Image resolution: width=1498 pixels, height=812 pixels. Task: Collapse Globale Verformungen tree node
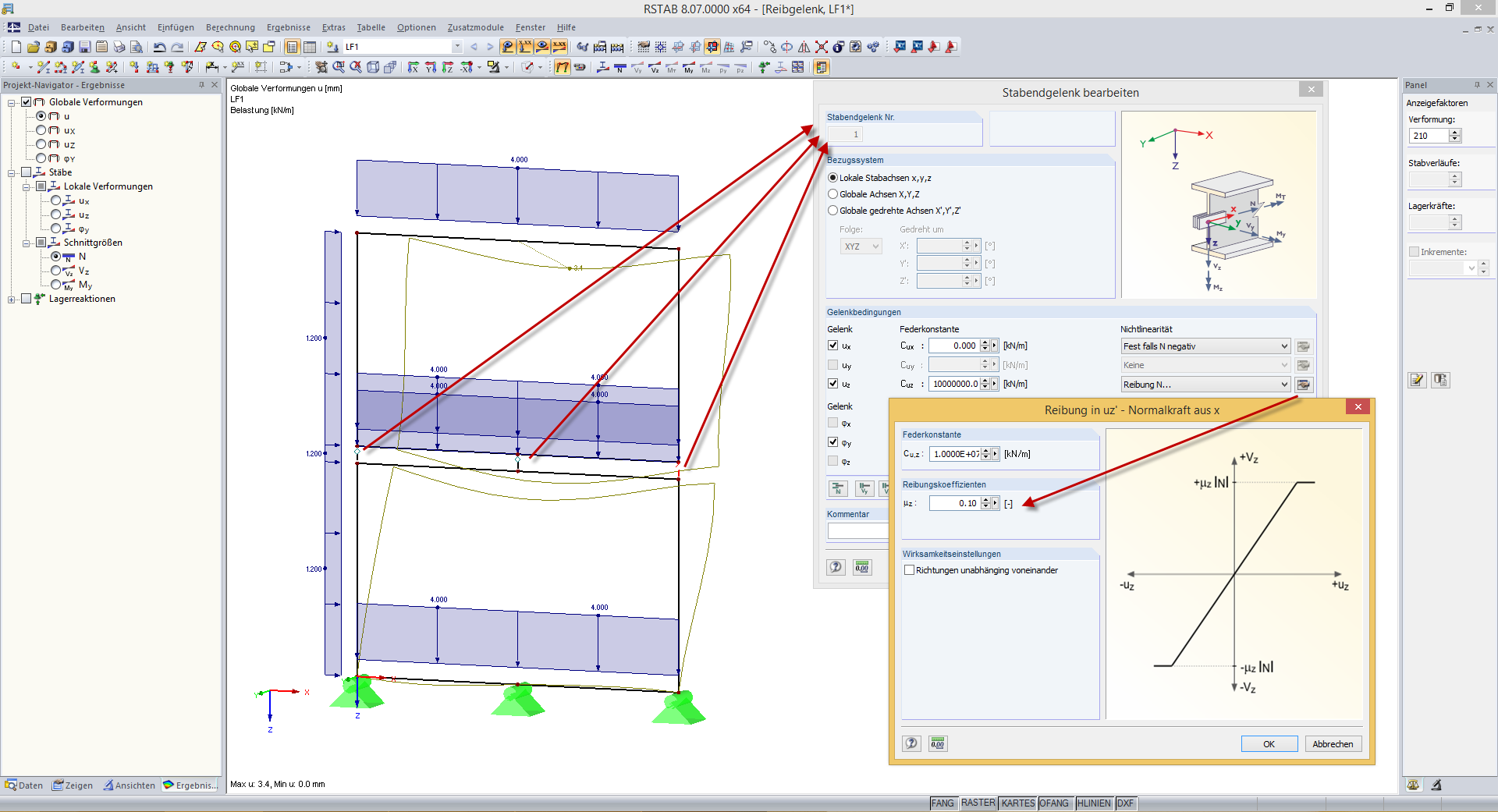[12, 102]
